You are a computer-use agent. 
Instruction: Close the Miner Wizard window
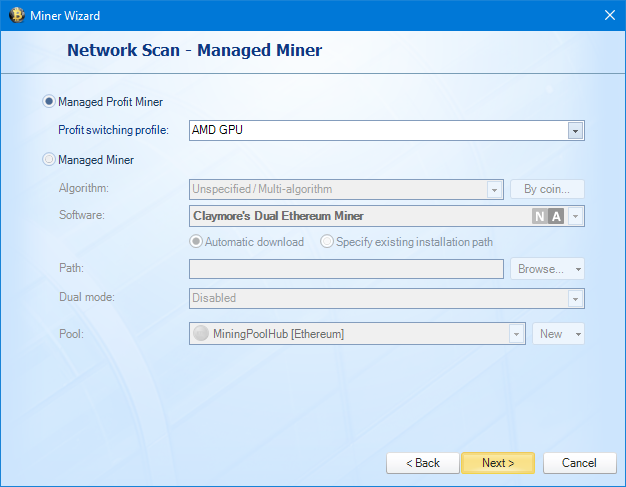(x=610, y=15)
